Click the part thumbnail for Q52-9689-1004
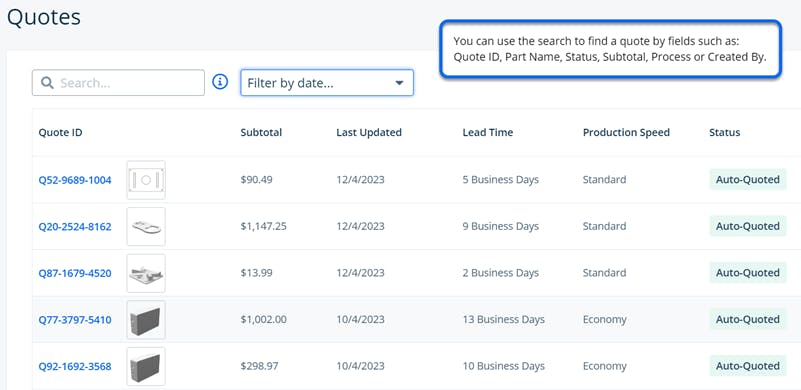This screenshot has width=801, height=390. 146,180
